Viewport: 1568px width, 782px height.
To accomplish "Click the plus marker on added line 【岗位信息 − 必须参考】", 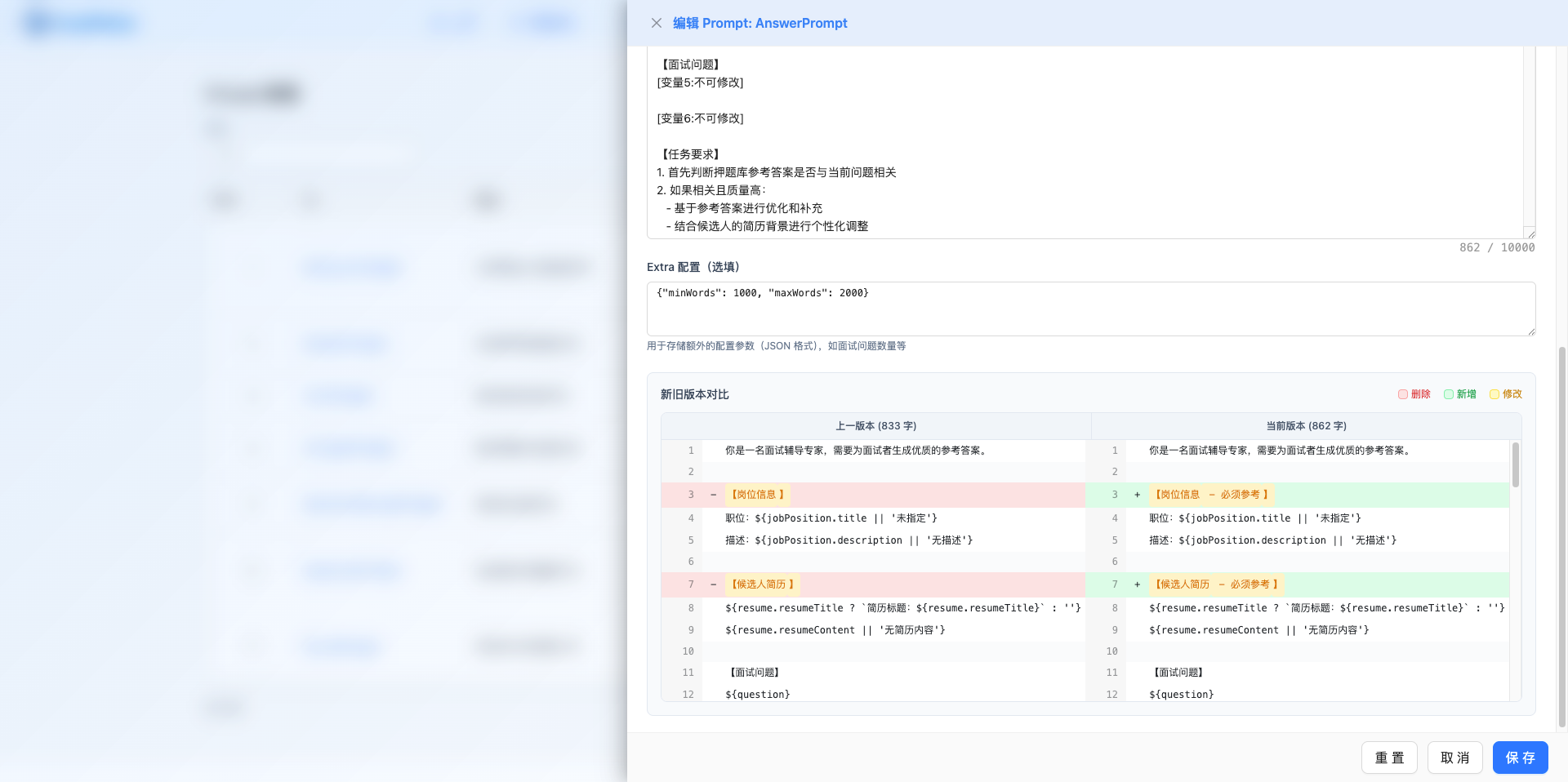I will (x=1137, y=495).
